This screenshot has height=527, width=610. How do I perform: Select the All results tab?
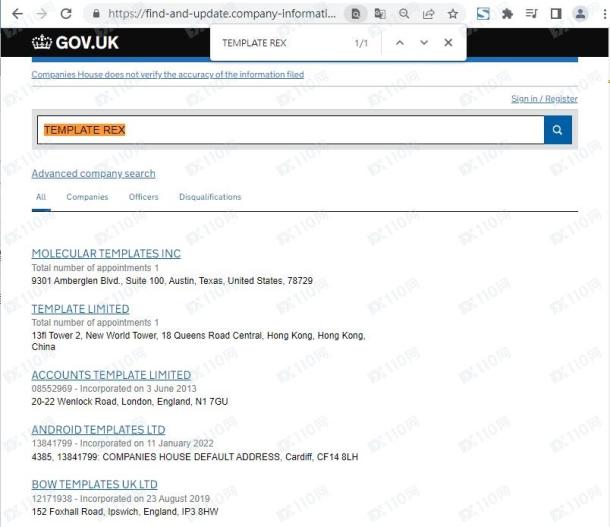point(41,197)
